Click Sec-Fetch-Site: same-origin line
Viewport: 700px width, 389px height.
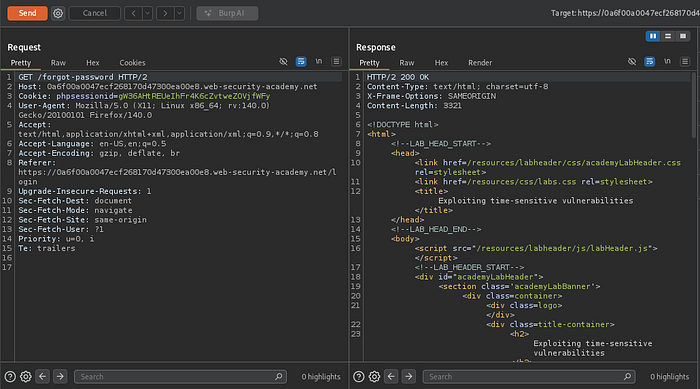pyautogui.click(x=82, y=220)
